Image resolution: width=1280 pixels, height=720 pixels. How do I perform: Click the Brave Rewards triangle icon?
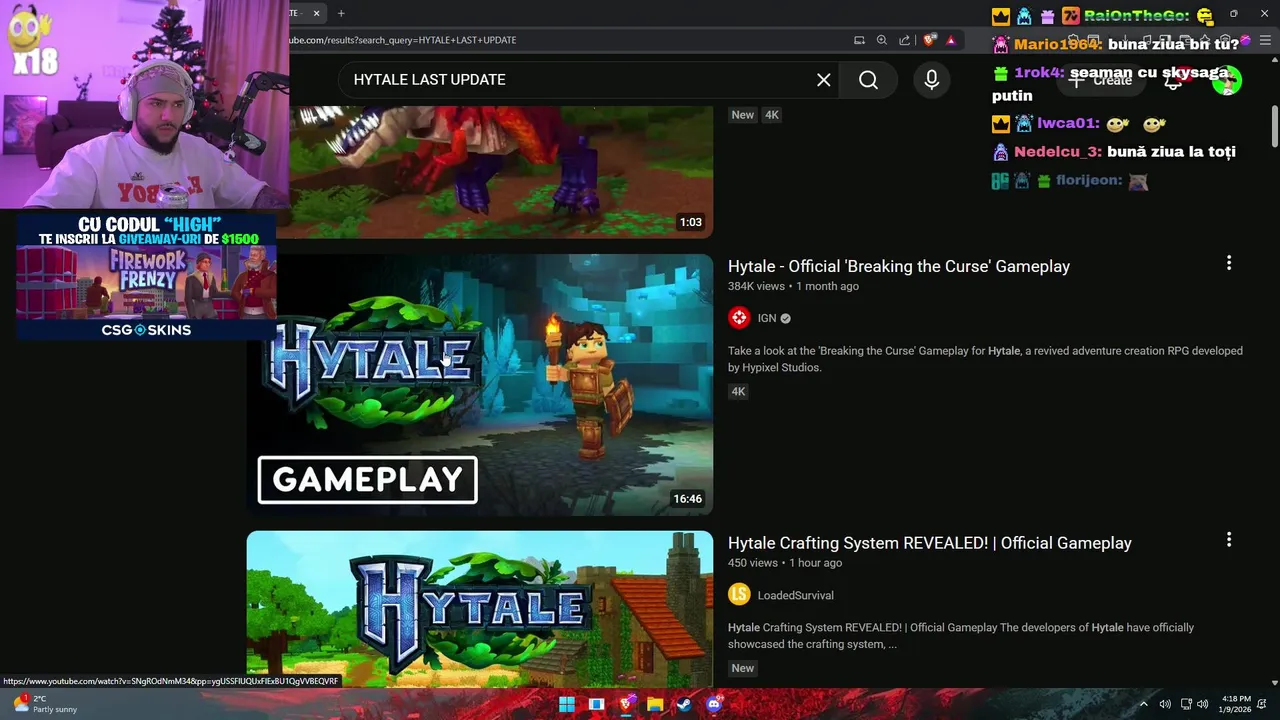(951, 40)
